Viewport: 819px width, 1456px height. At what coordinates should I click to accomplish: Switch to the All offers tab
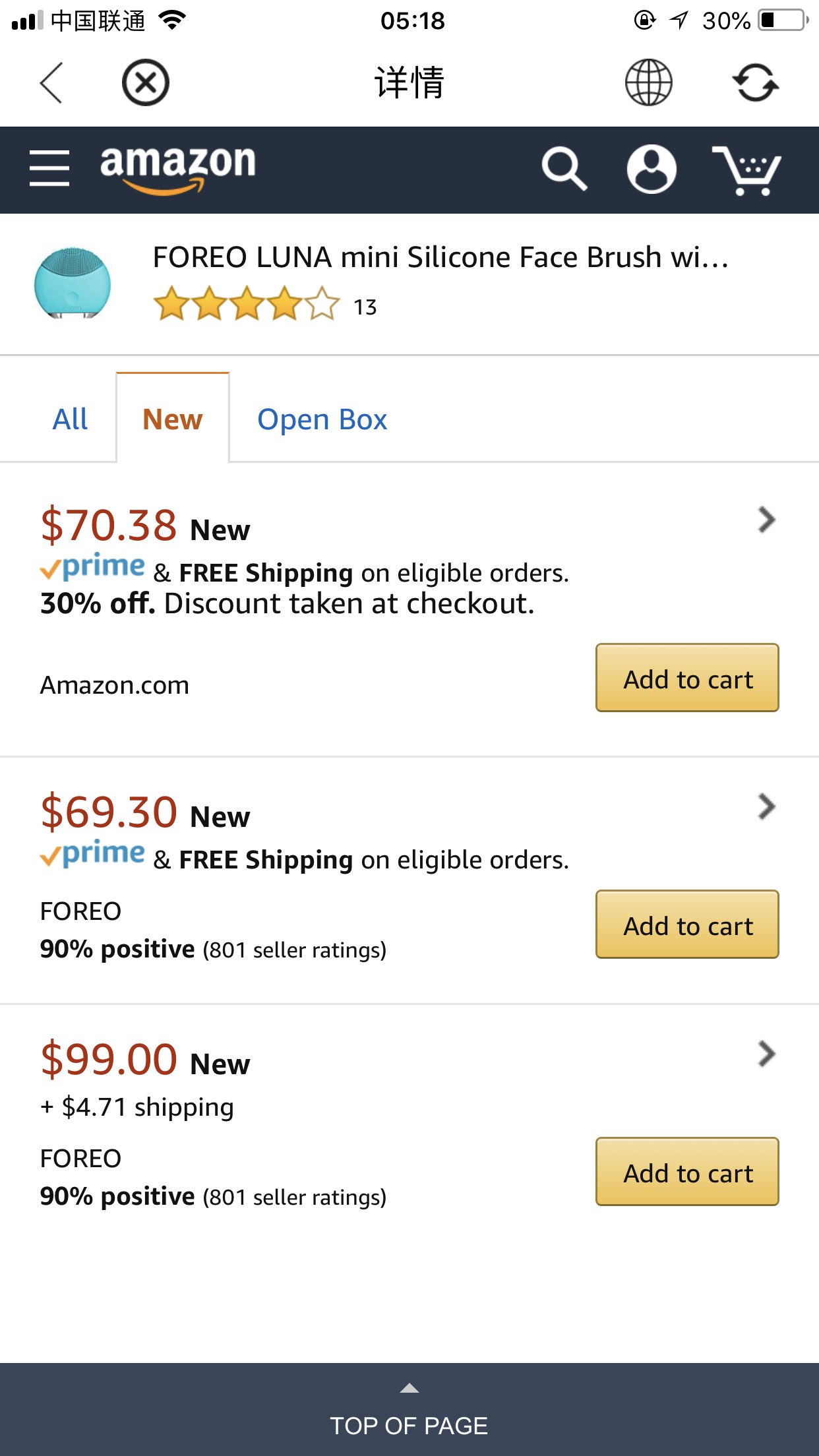[x=70, y=419]
